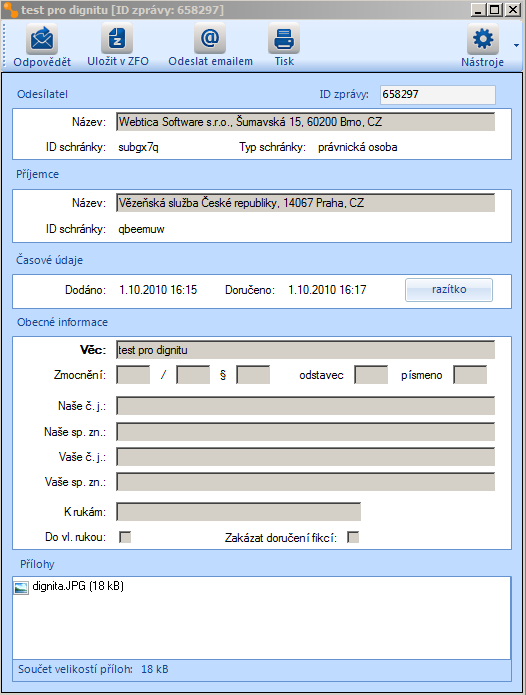Click the písmeno input box
The height and width of the screenshot is (695, 526).
(470, 375)
